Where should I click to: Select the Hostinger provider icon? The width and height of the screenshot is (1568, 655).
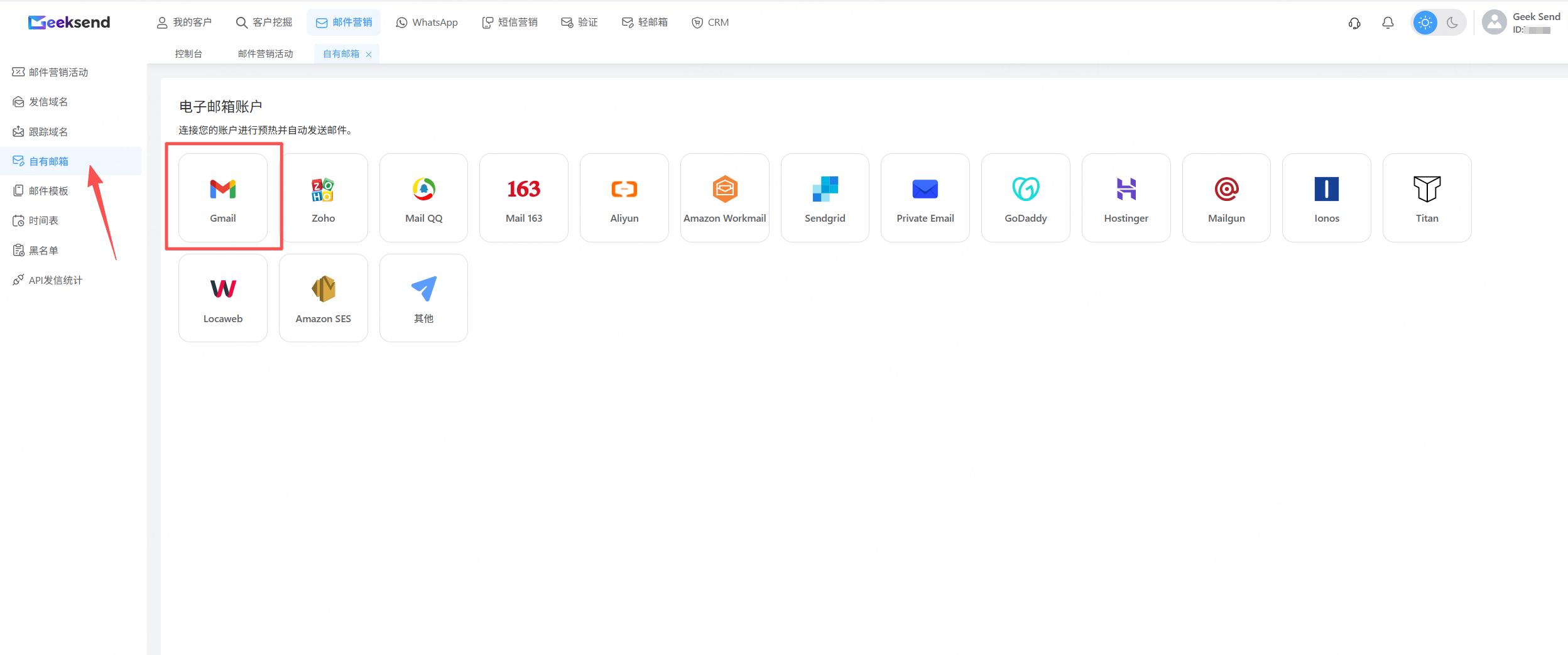(1126, 189)
